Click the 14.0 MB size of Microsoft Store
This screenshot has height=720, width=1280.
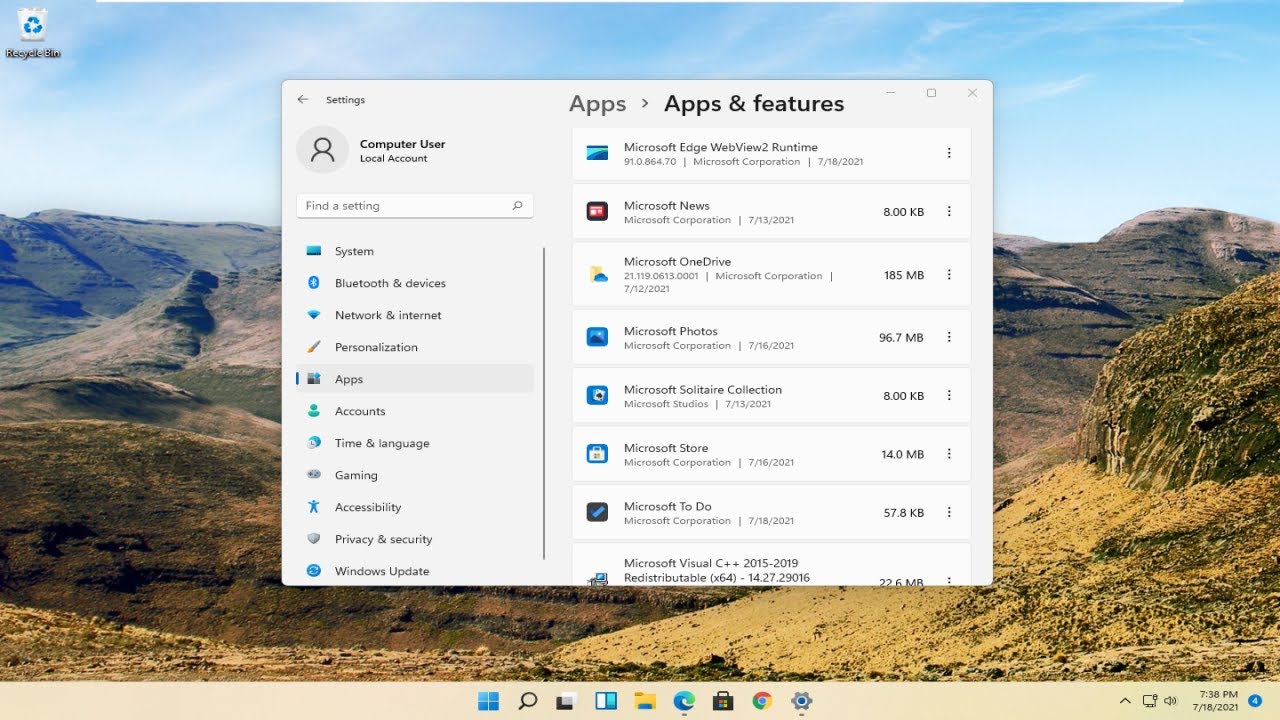click(903, 454)
